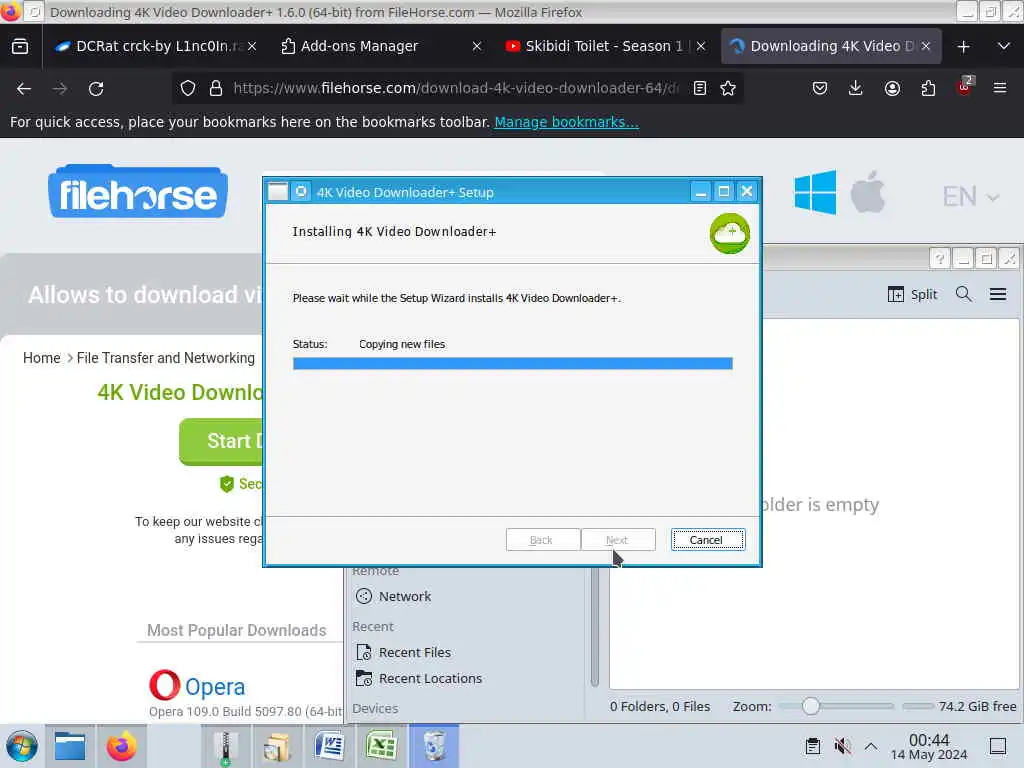Open Firefox View icon at tab bar start

tap(20, 46)
